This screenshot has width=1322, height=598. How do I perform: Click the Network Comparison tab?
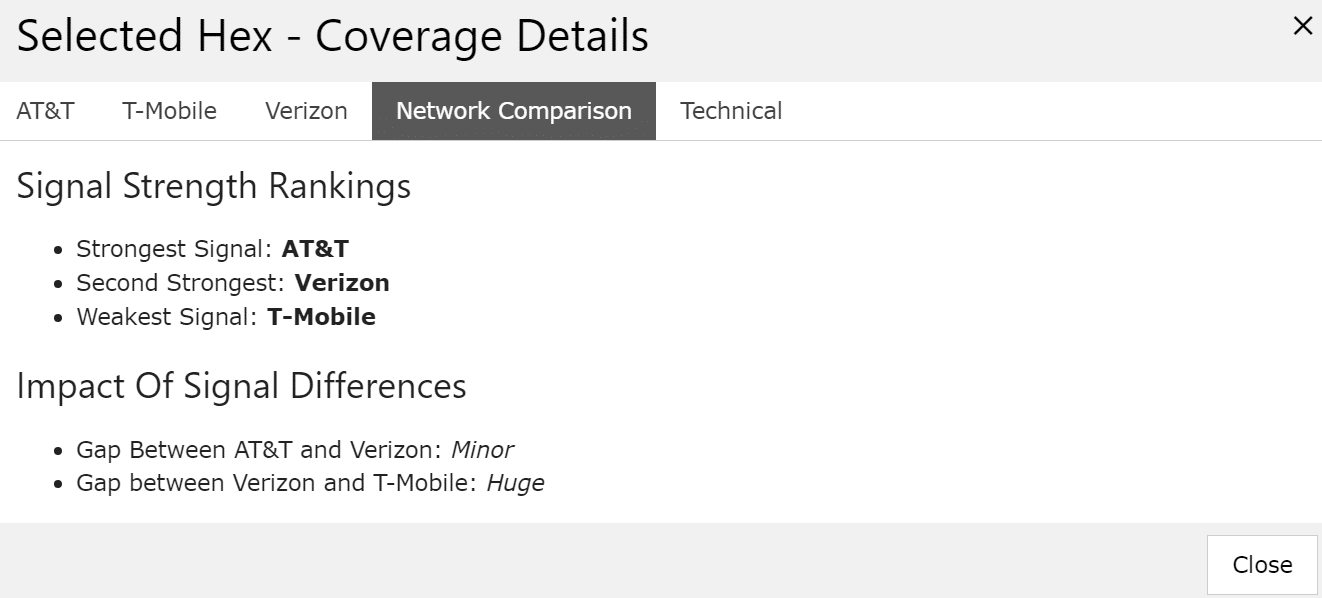(x=514, y=111)
